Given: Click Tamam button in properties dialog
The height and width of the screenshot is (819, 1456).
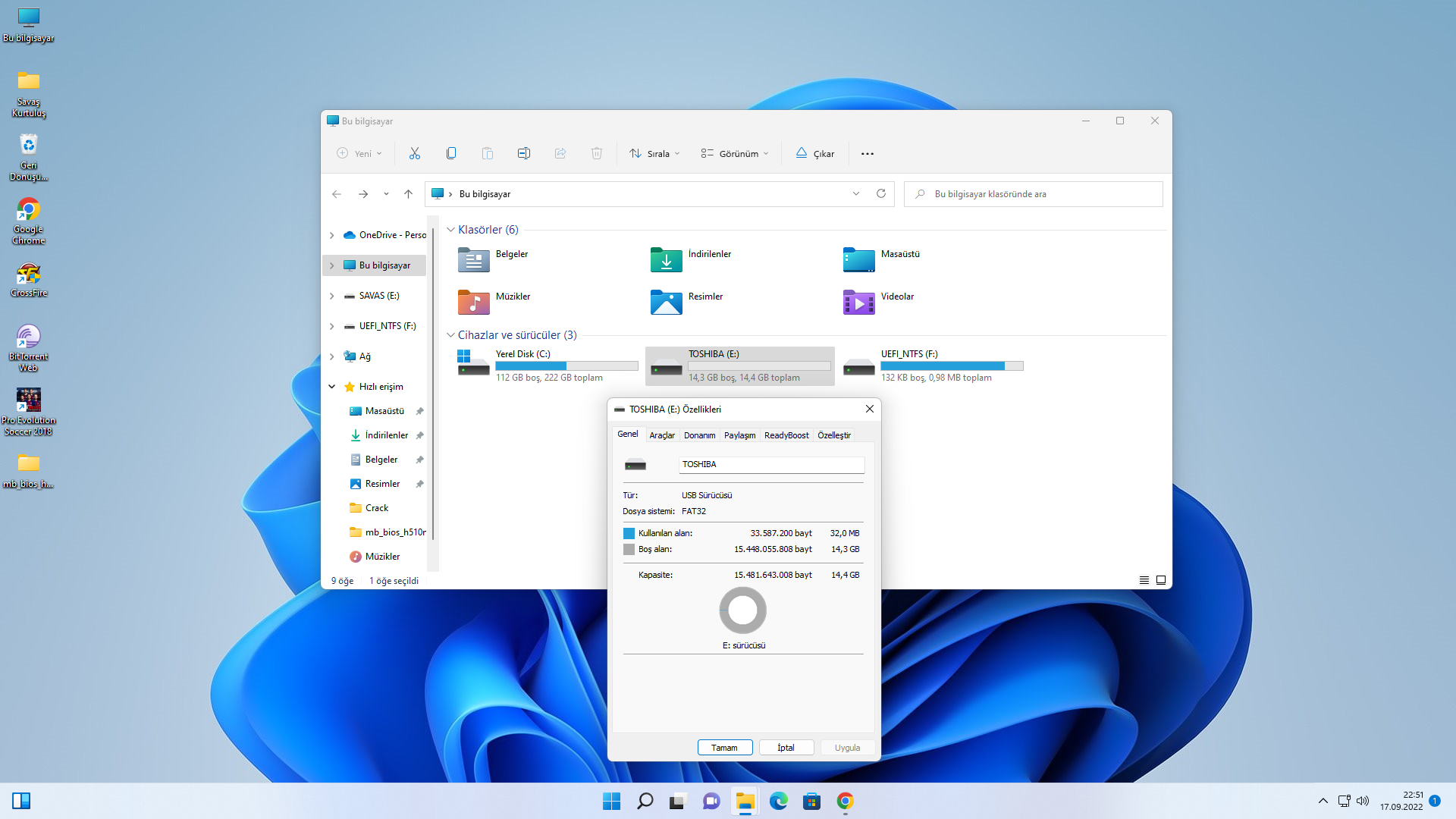Looking at the screenshot, I should [724, 748].
